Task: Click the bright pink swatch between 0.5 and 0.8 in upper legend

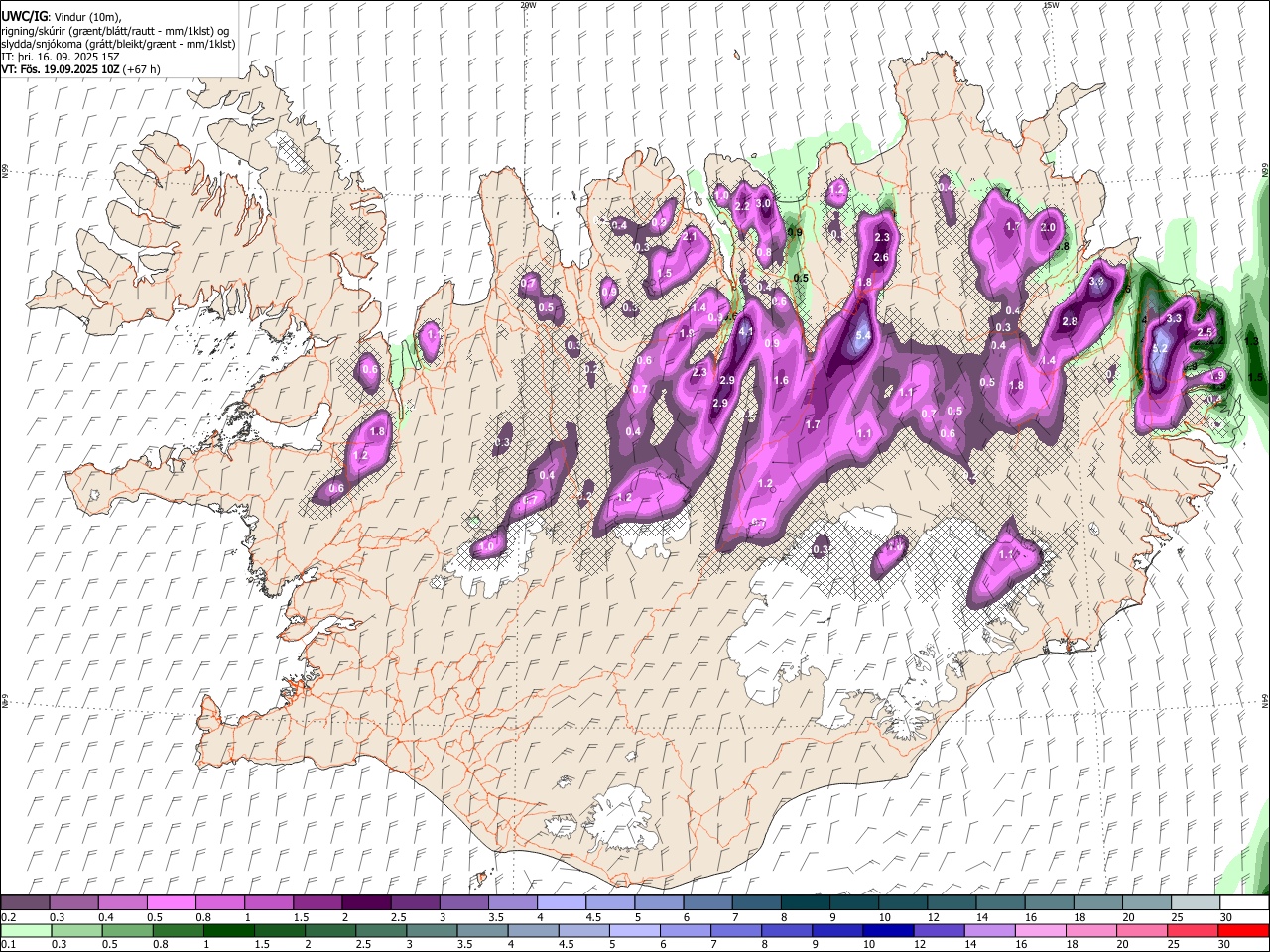Action: pos(171,902)
